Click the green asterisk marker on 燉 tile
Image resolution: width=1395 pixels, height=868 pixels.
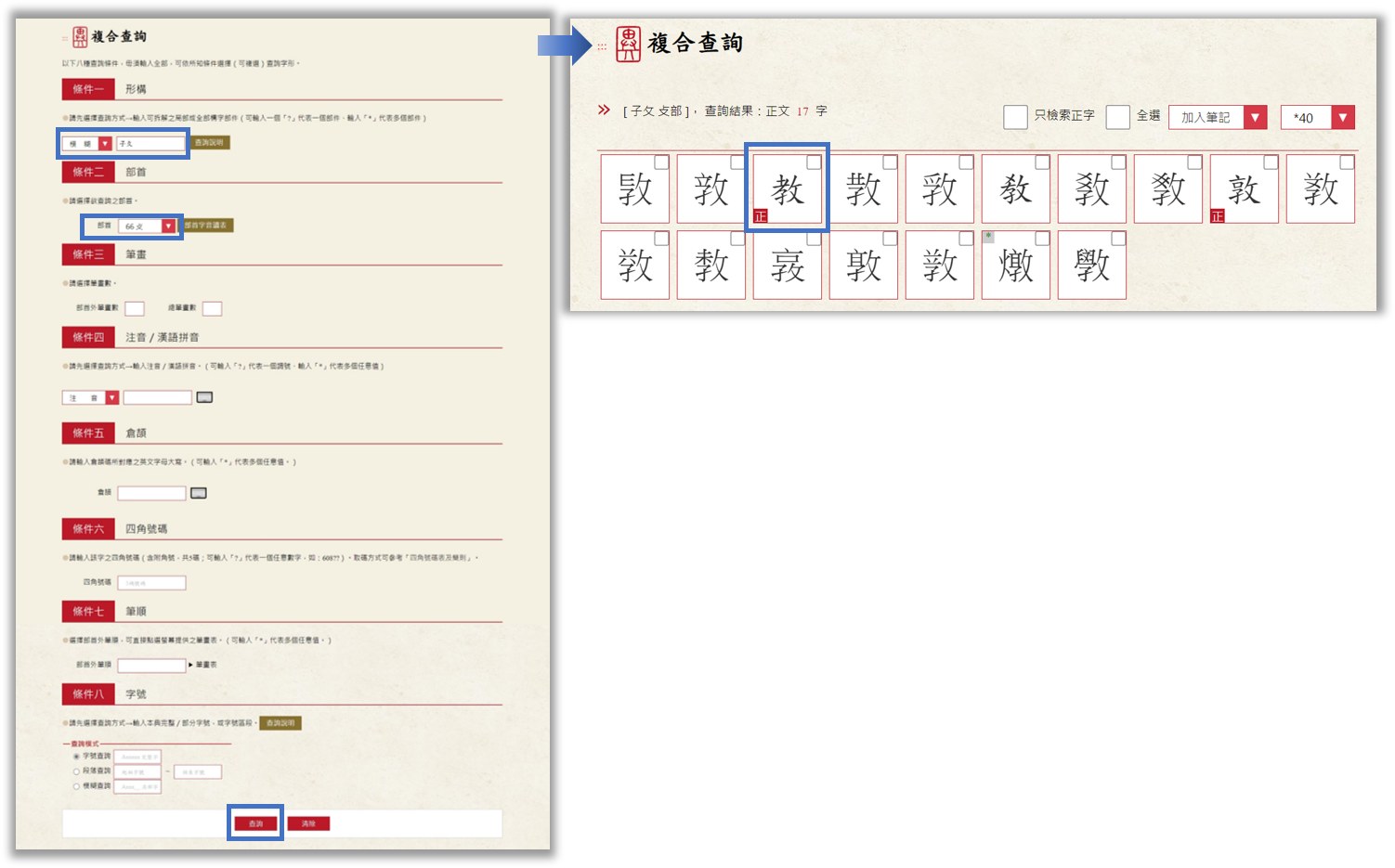pyautogui.click(x=988, y=237)
